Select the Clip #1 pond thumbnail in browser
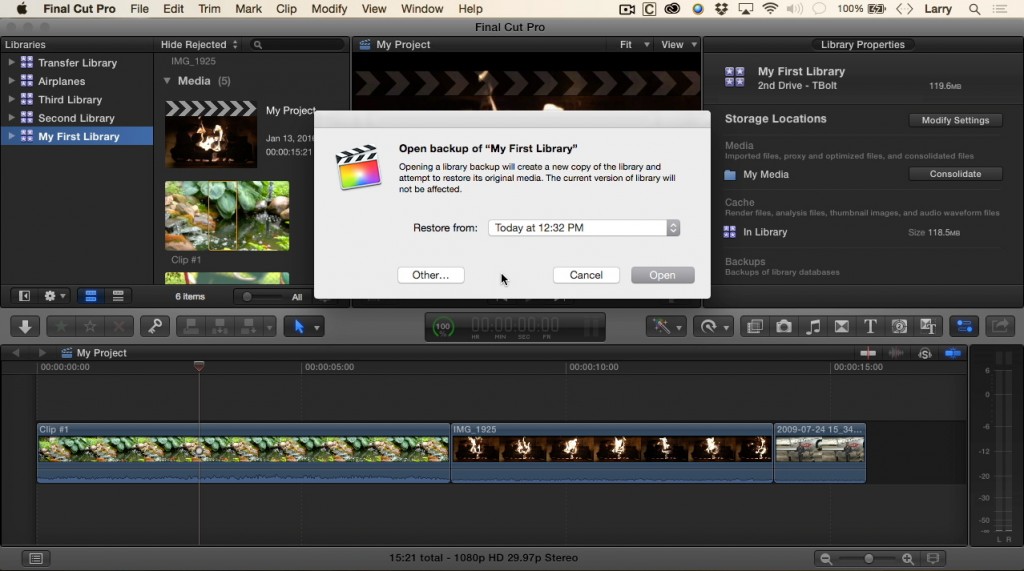Screen dimensions: 1024x571 [227, 216]
